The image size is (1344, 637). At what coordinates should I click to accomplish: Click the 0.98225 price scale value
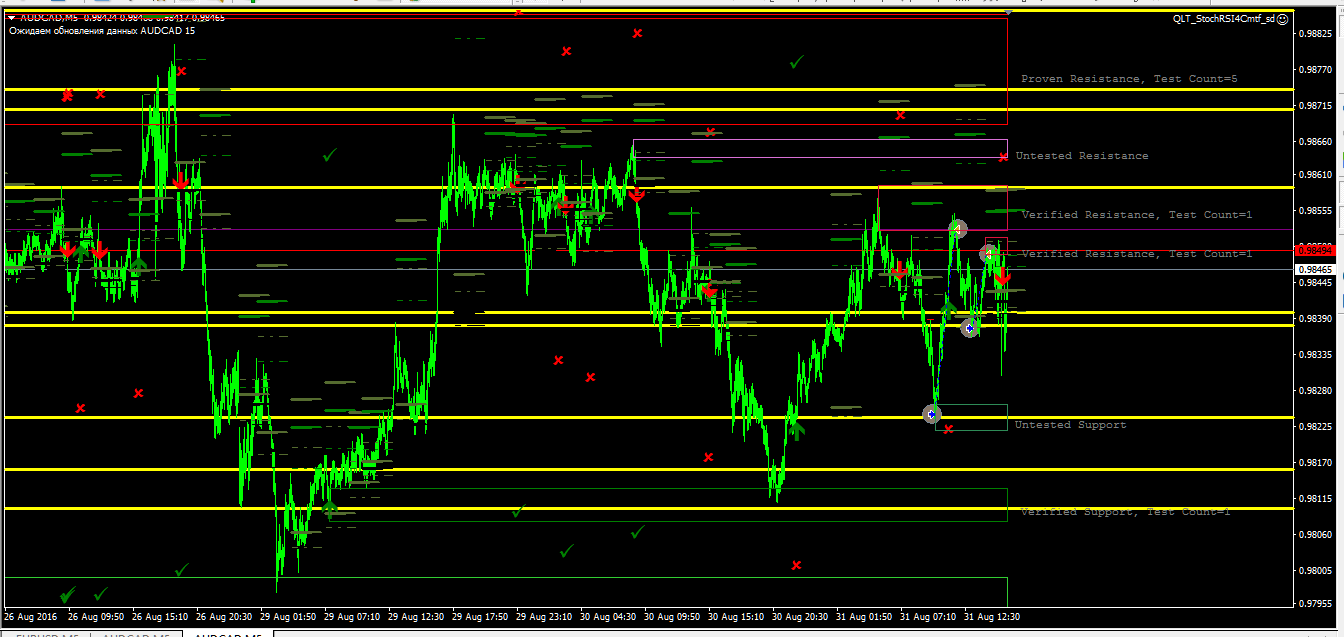[1314, 426]
